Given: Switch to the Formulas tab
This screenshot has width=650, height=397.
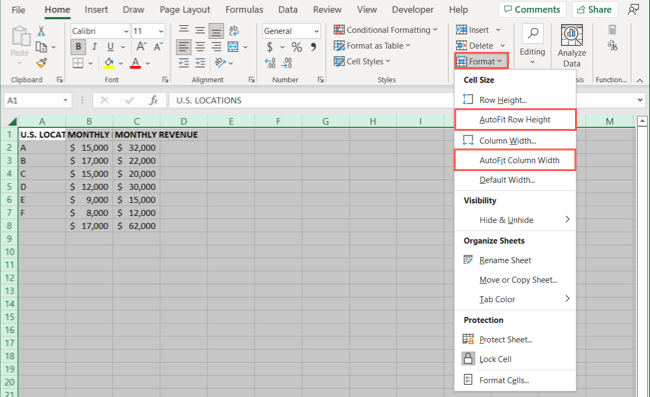Looking at the screenshot, I should 244,10.
